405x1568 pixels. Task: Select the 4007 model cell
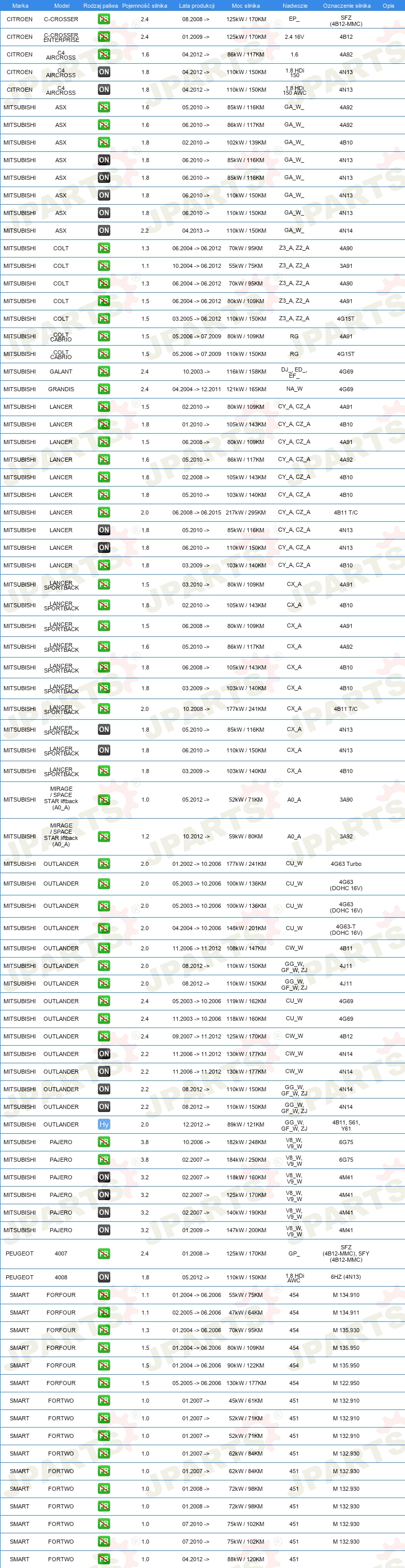point(61,1253)
